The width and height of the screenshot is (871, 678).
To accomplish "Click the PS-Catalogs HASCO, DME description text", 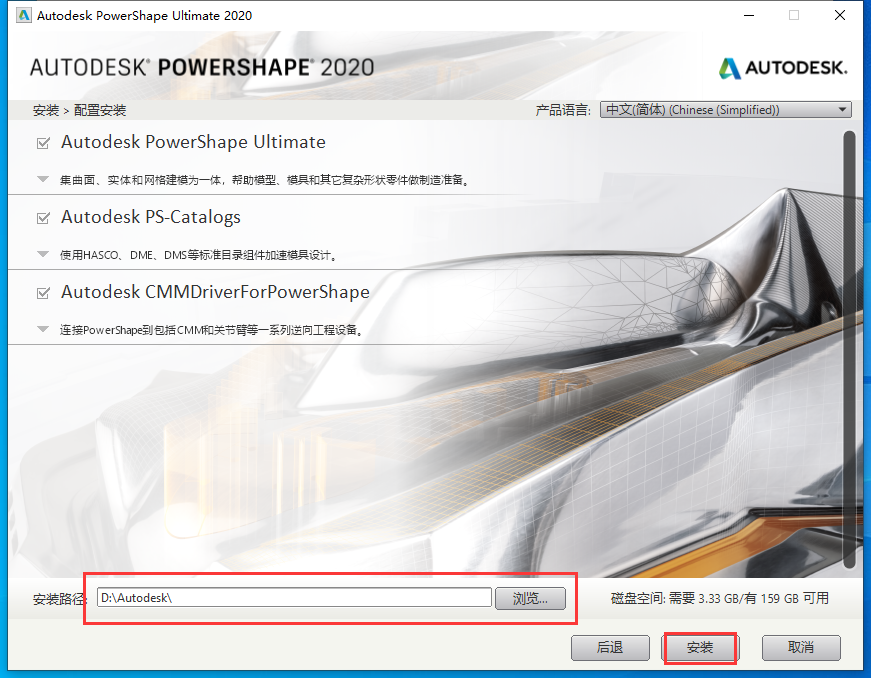I will point(198,255).
